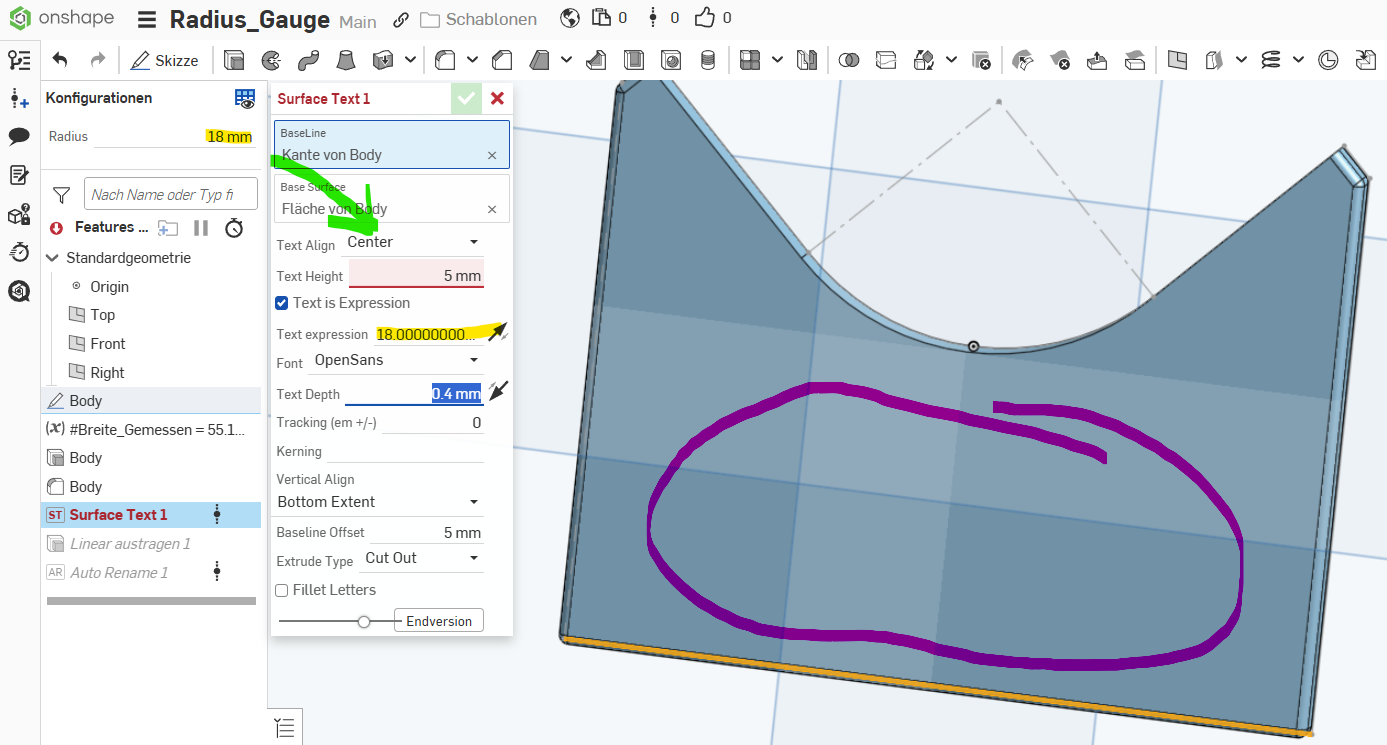The height and width of the screenshot is (745, 1387).
Task: Accept the Surface Text 1 feature
Action: (x=465, y=98)
